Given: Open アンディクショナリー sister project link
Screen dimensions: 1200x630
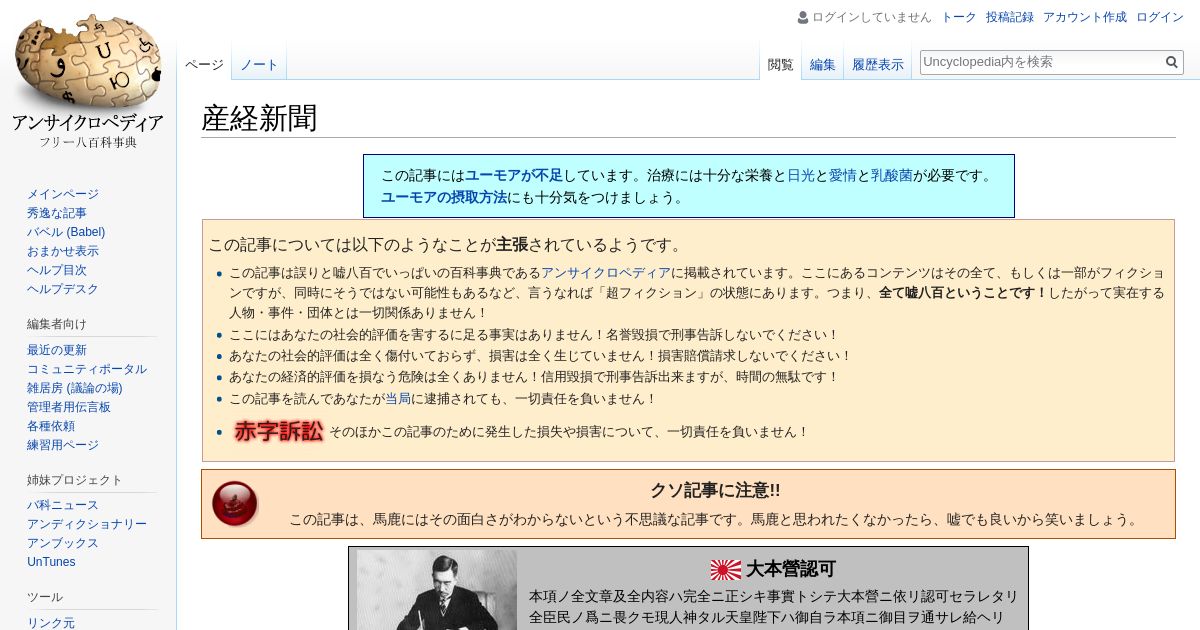Looking at the screenshot, I should tap(87, 524).
